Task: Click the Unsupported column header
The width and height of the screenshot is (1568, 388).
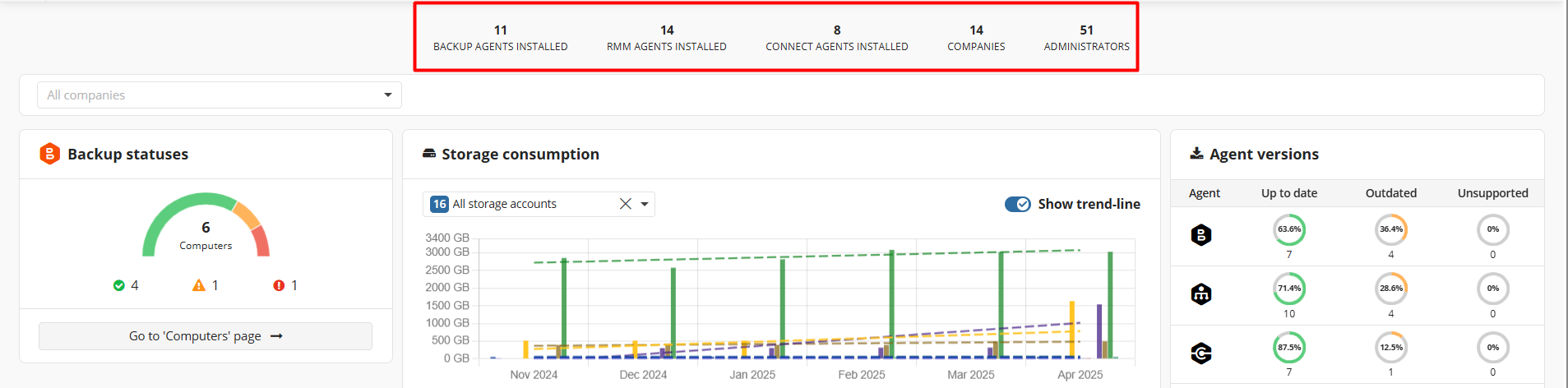Action: click(1493, 193)
